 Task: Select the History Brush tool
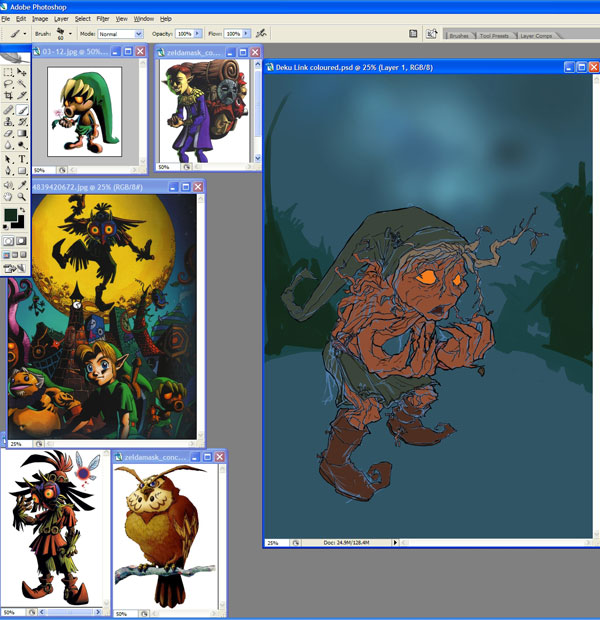pos(22,121)
